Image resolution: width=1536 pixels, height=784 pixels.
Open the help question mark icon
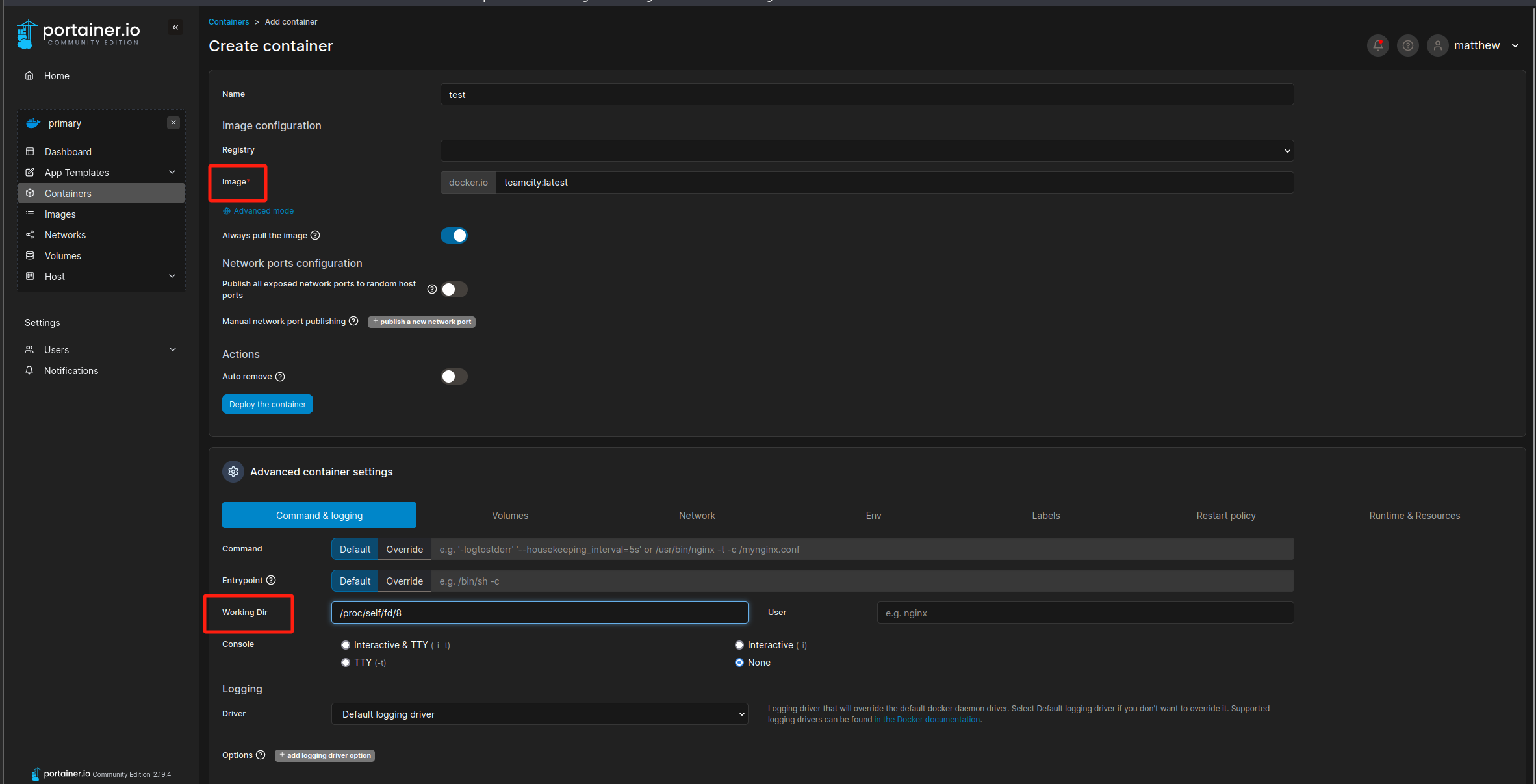1407,45
